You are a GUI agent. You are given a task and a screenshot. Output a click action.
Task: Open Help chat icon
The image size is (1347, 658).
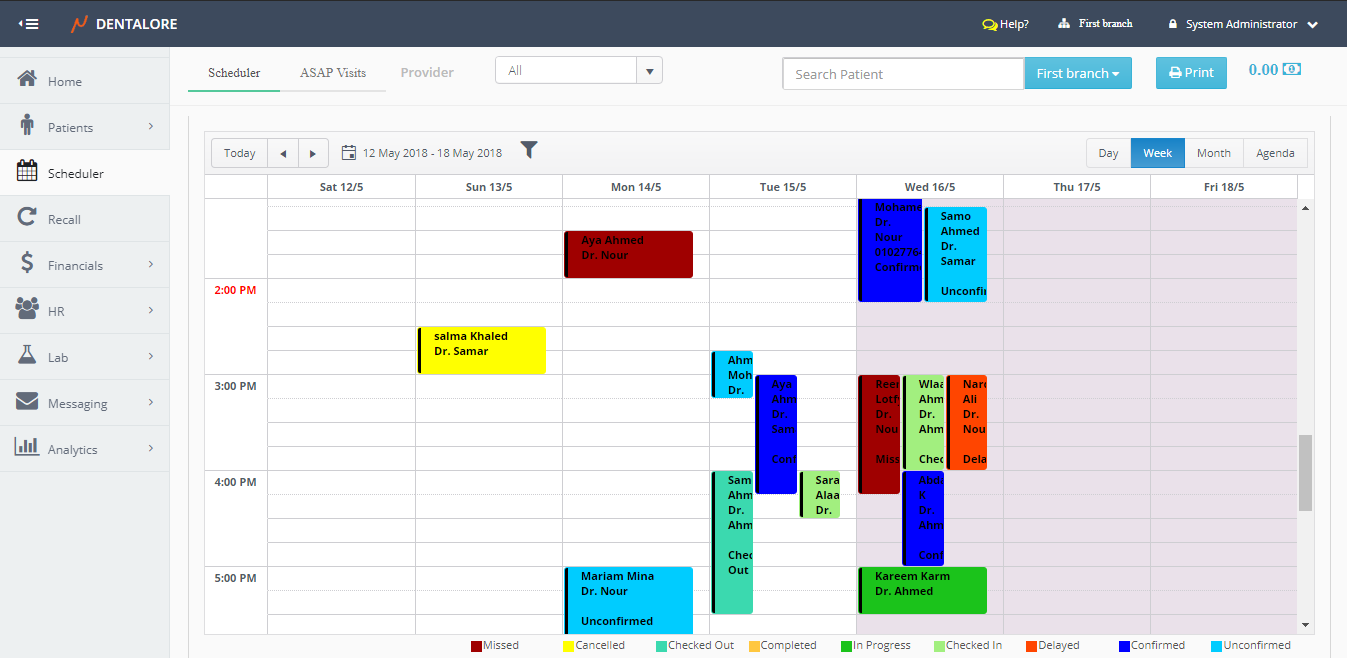pyautogui.click(x=989, y=24)
